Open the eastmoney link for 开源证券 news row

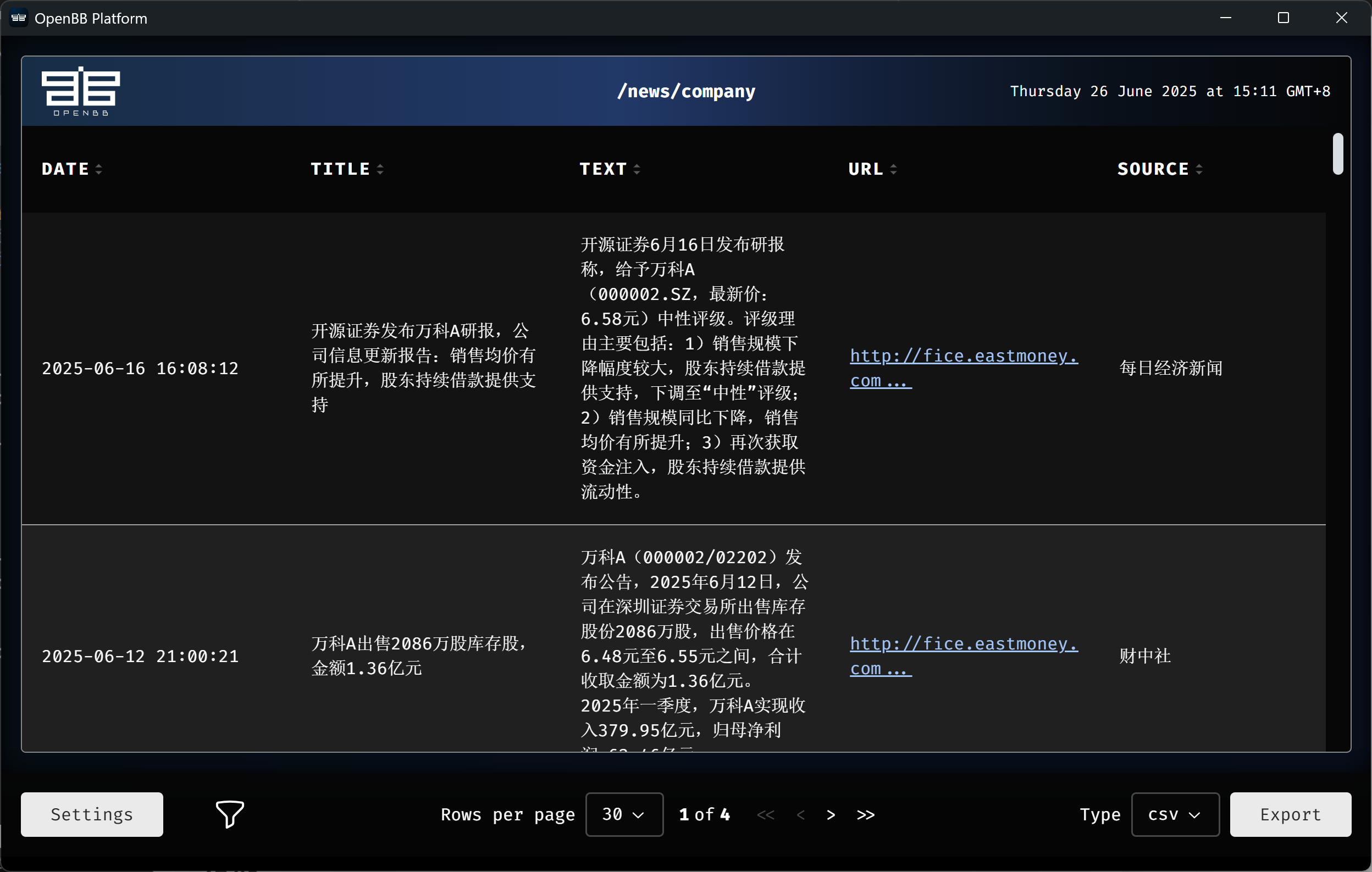click(964, 368)
